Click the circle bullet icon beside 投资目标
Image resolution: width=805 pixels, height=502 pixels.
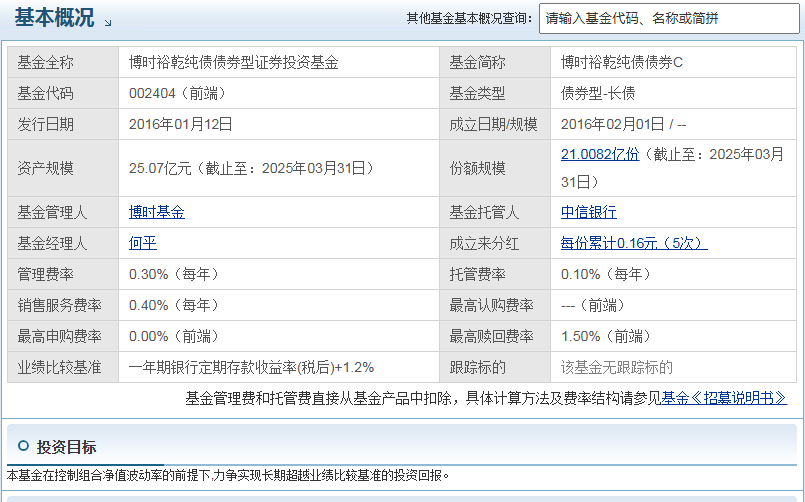pos(23,446)
